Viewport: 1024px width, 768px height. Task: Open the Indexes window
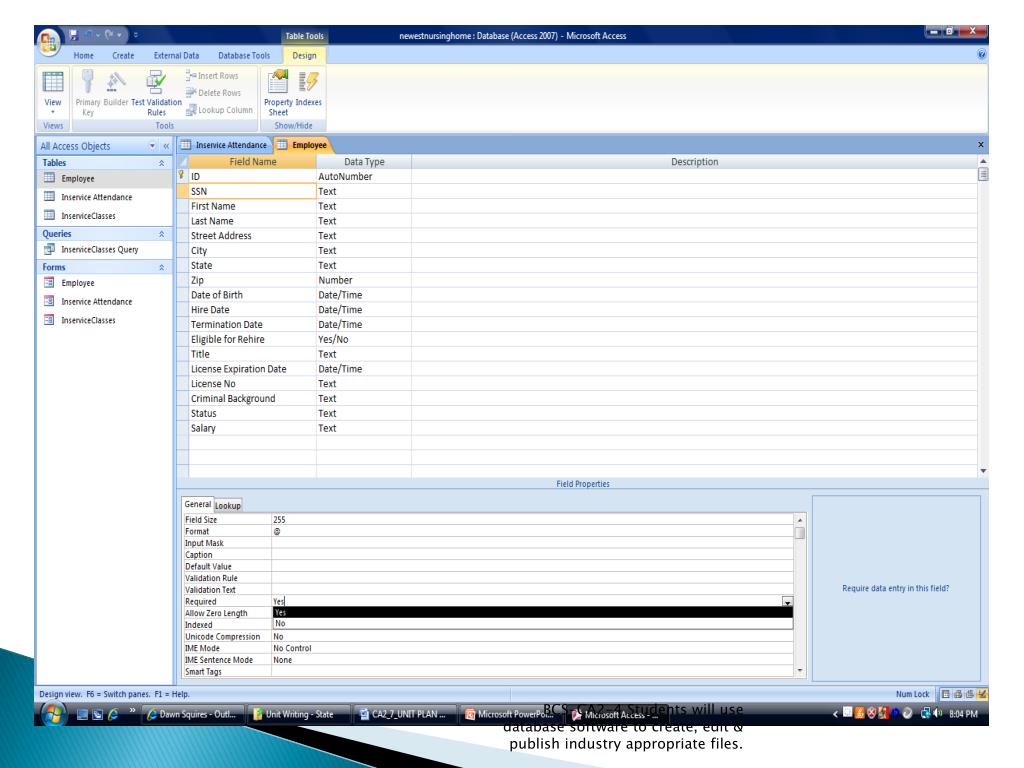[308, 88]
